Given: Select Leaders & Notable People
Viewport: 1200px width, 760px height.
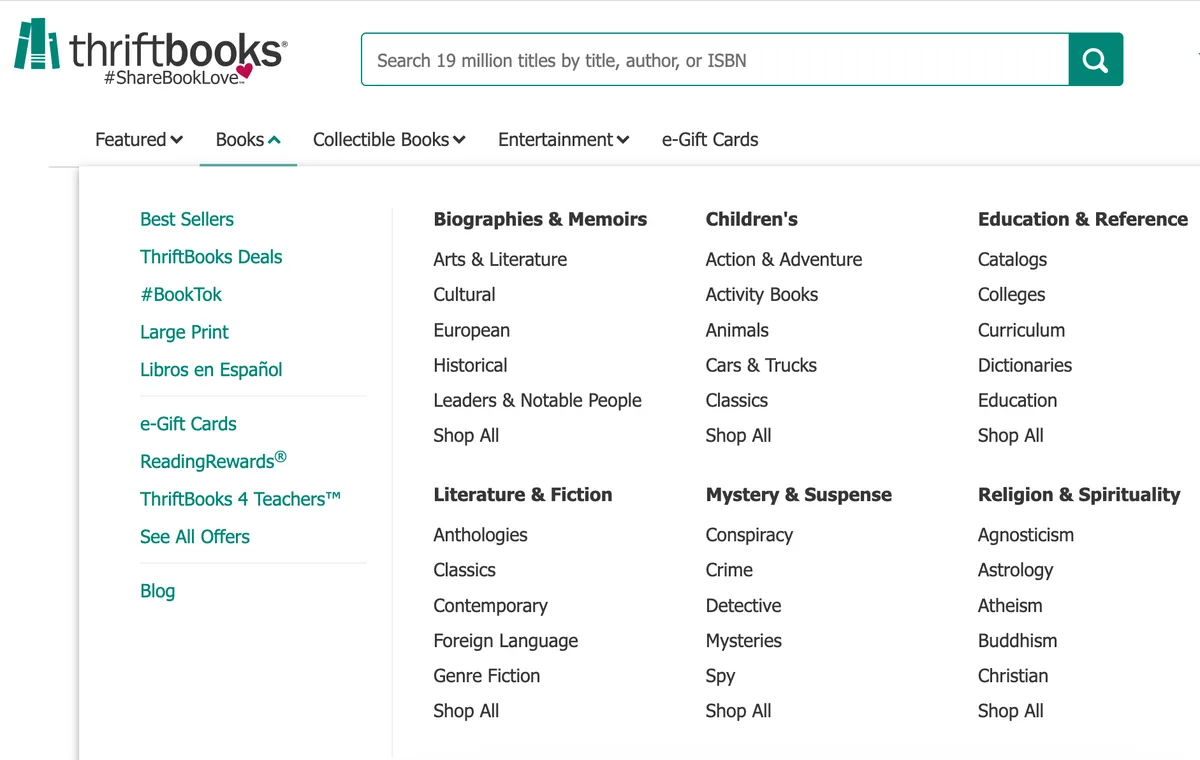Looking at the screenshot, I should [x=537, y=400].
